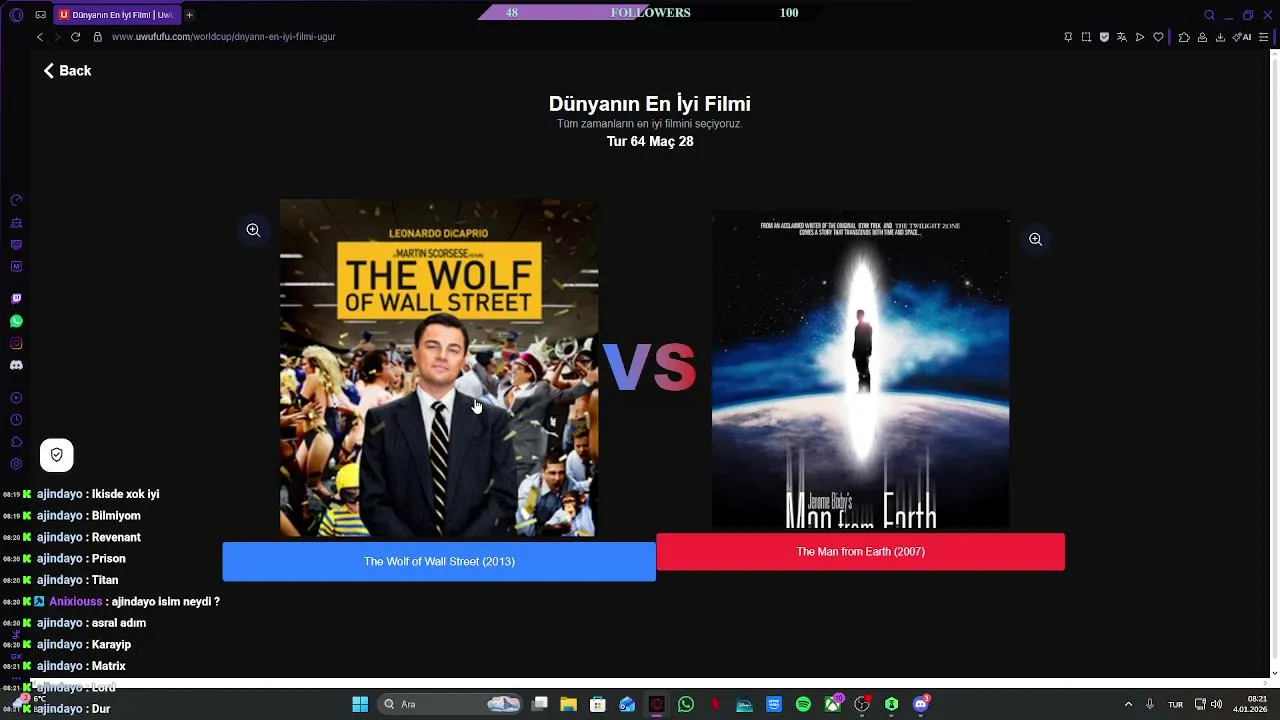Go back using the Back link
The width and height of the screenshot is (1280, 720).
click(67, 71)
